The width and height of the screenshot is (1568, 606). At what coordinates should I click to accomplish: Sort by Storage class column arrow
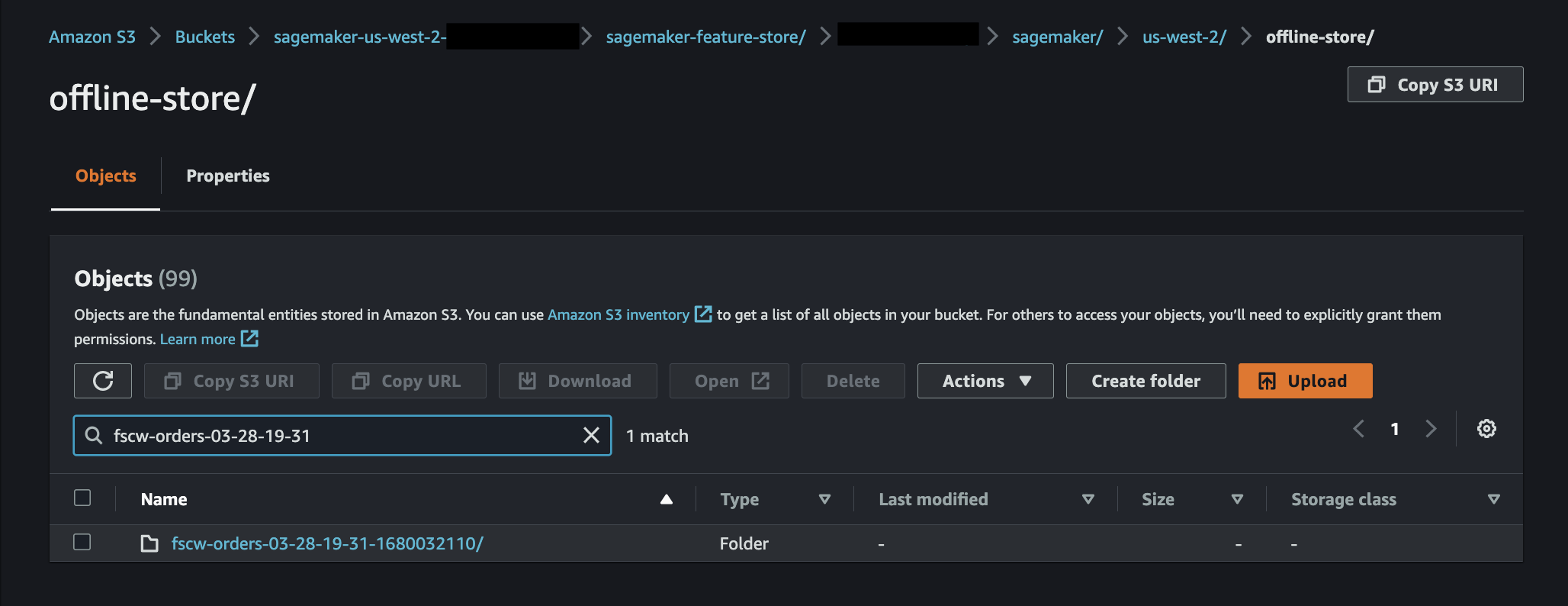[1493, 499]
